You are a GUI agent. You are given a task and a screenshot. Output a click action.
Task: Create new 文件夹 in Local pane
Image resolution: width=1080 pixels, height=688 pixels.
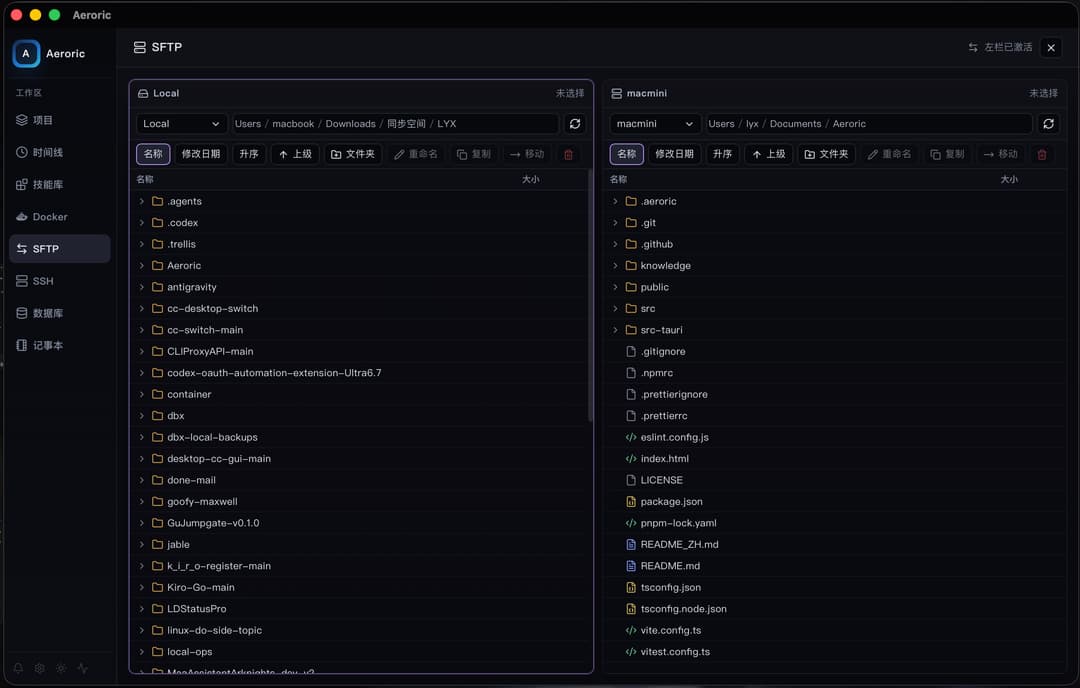[x=353, y=154]
